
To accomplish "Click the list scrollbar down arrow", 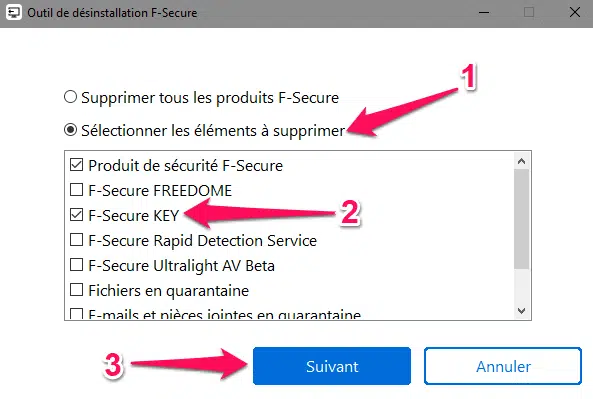I will point(522,311).
